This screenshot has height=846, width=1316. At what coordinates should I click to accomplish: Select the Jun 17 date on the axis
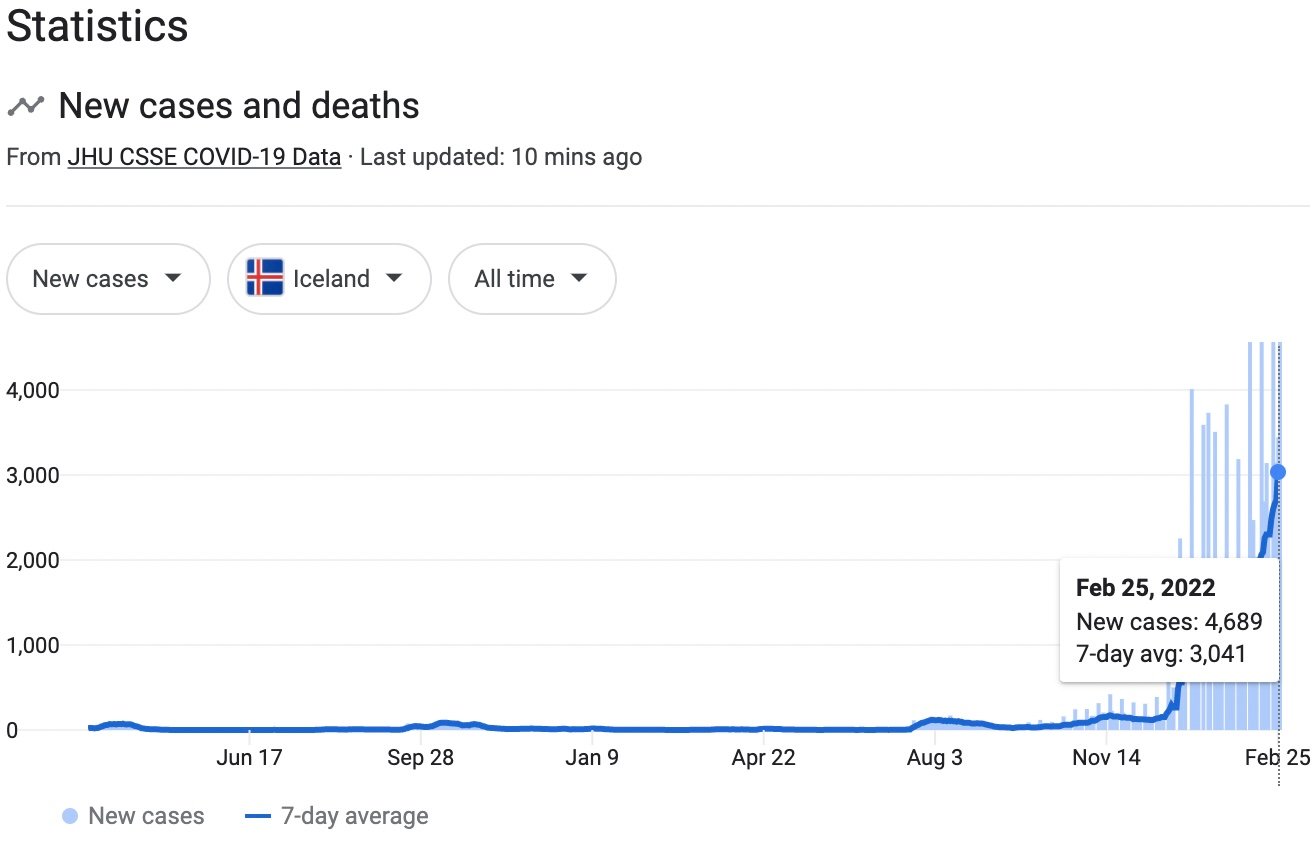tap(249, 758)
